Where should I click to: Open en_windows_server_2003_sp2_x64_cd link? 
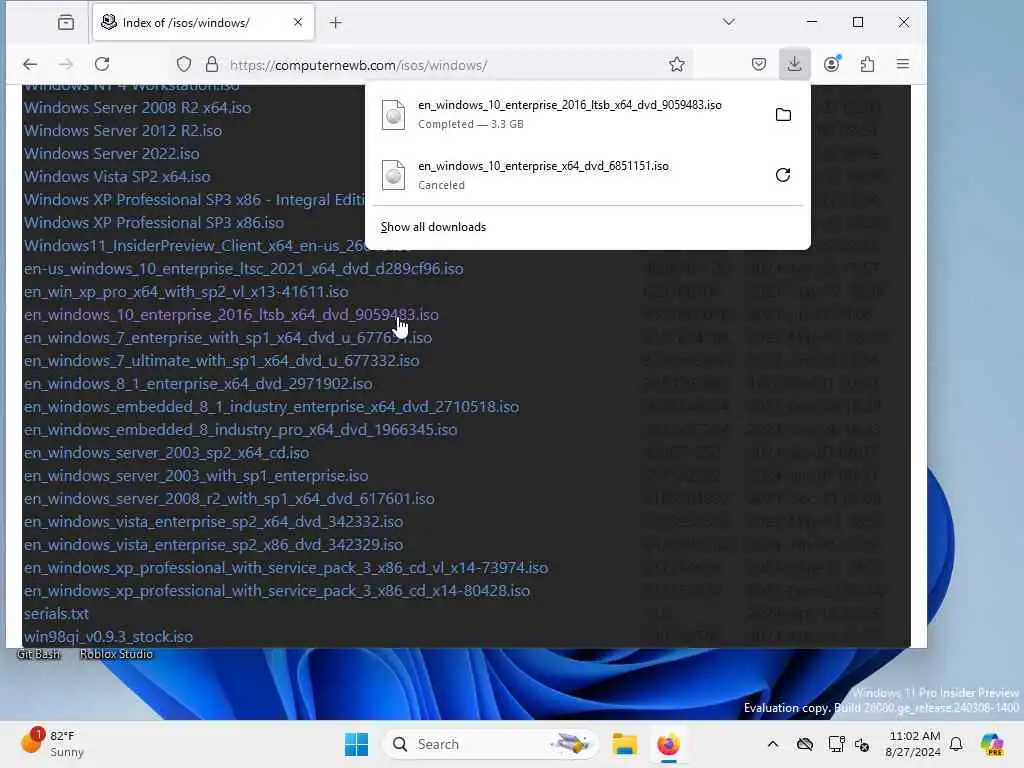167,453
